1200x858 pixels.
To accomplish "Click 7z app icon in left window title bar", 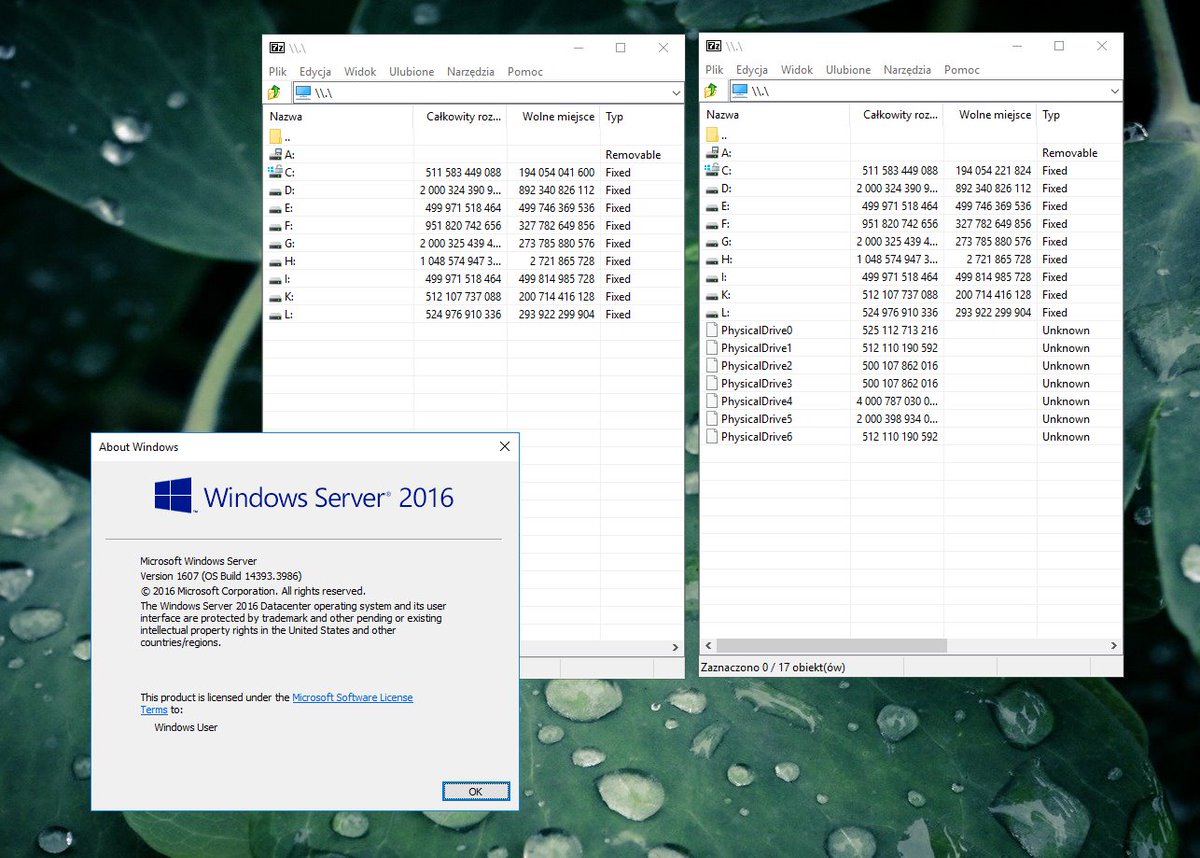I will (x=276, y=48).
